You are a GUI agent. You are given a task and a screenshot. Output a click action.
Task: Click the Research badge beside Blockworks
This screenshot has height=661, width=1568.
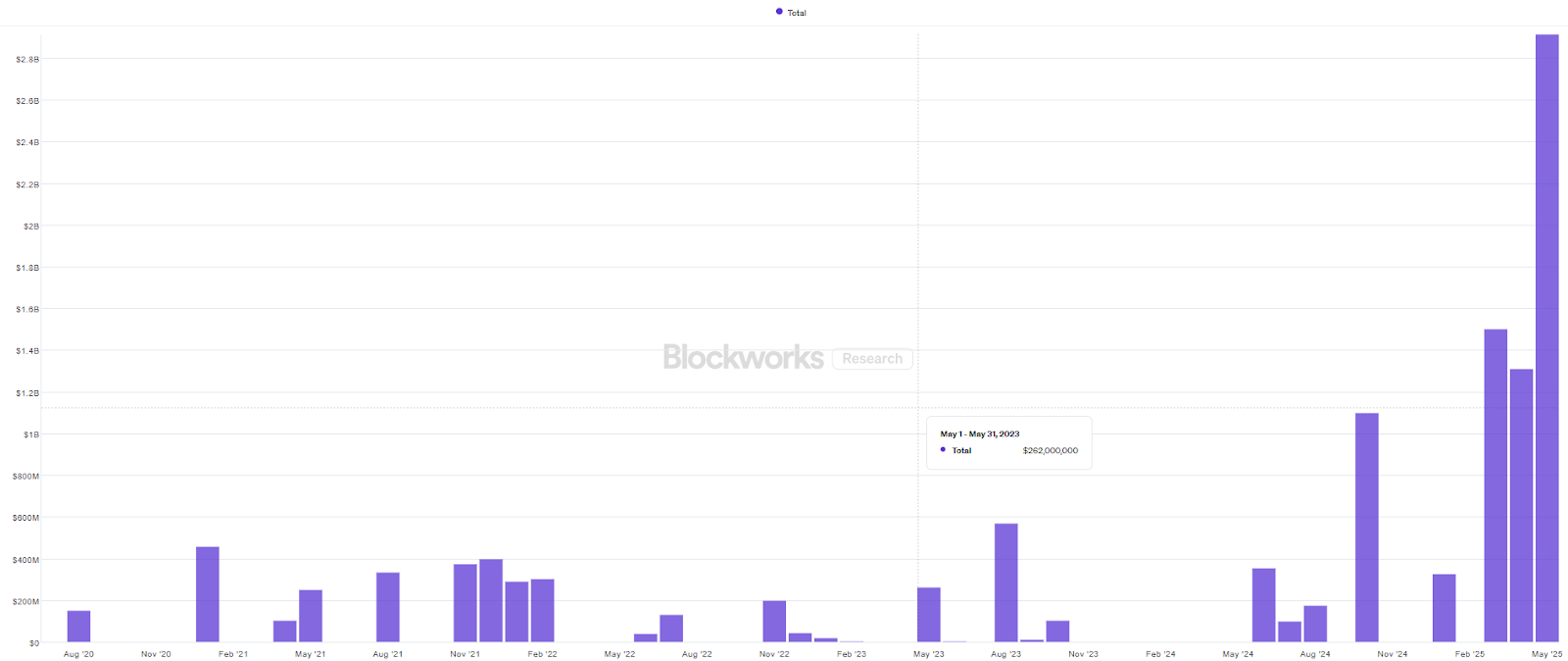click(x=872, y=359)
